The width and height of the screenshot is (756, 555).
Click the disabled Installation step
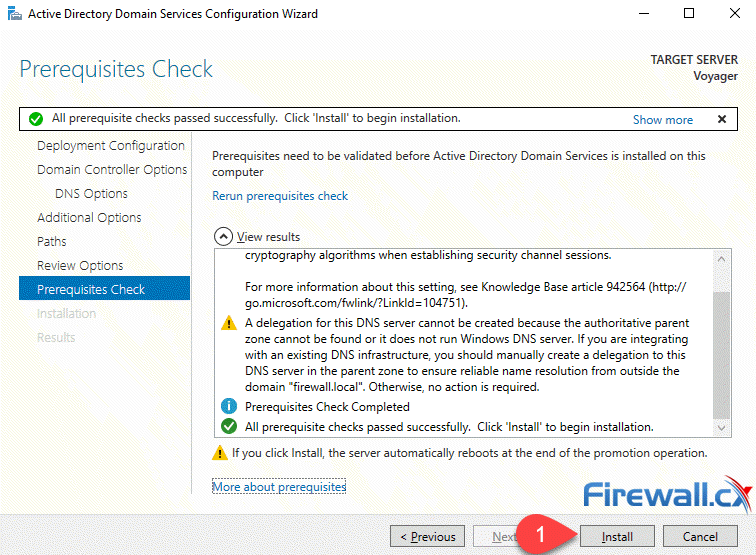67,313
